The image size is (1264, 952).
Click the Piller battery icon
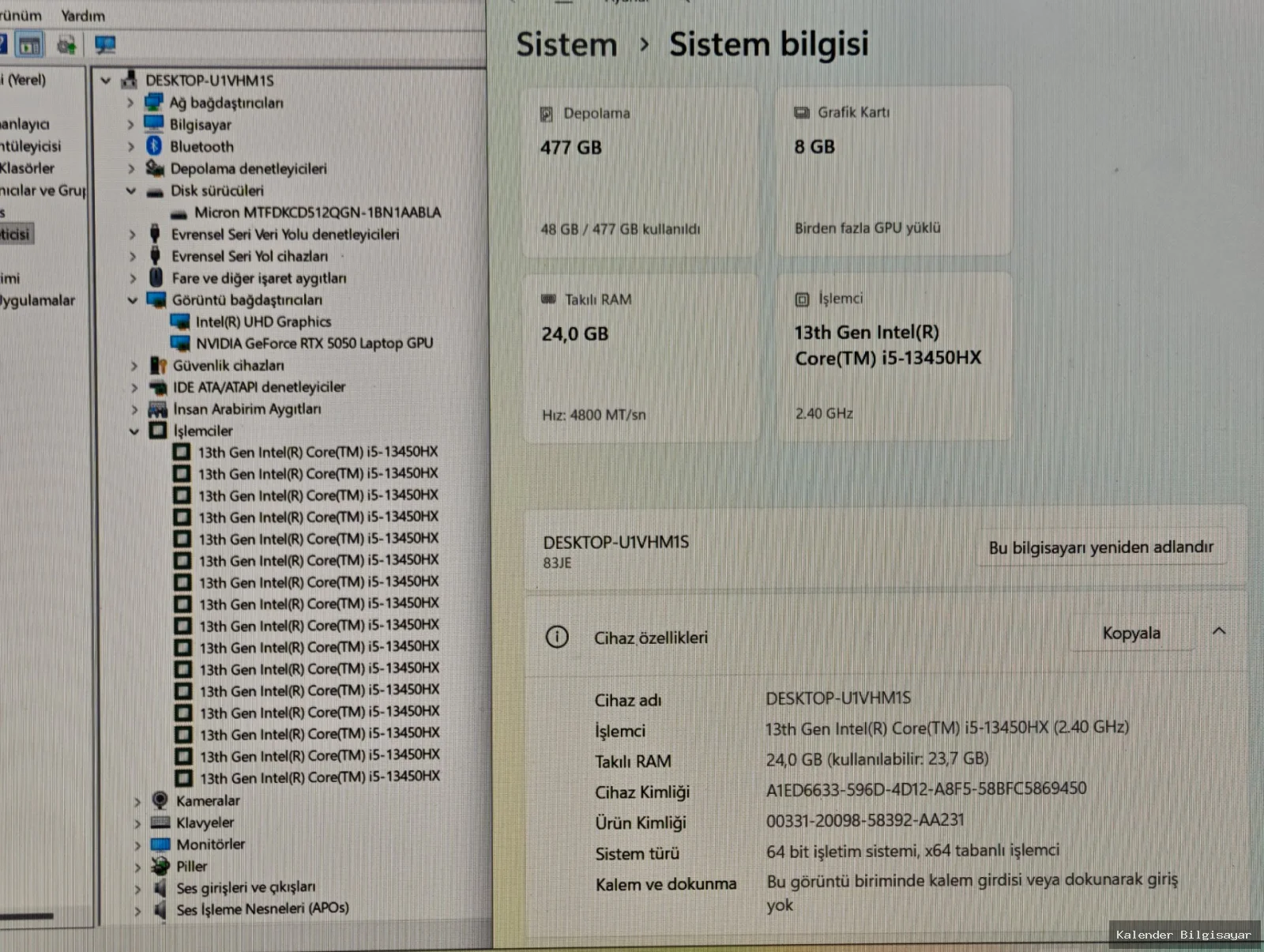coord(160,866)
